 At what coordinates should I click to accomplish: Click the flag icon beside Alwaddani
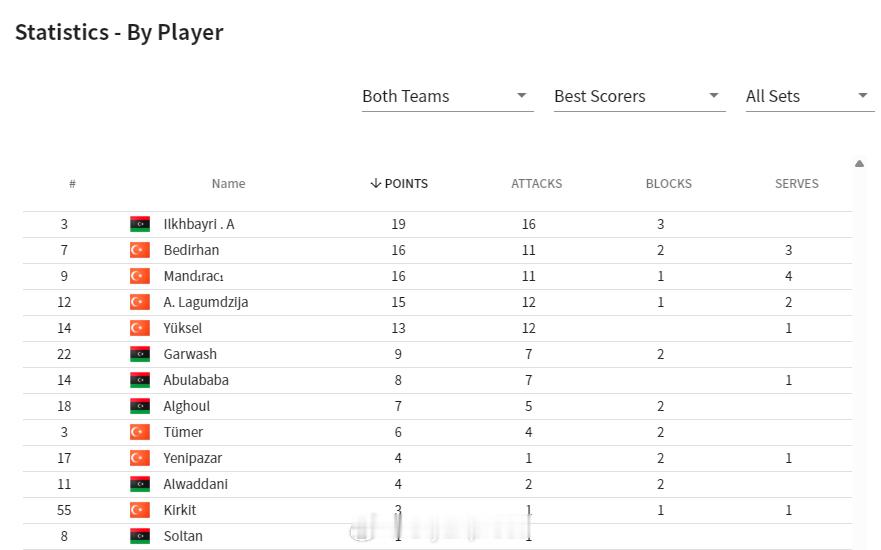[140, 484]
